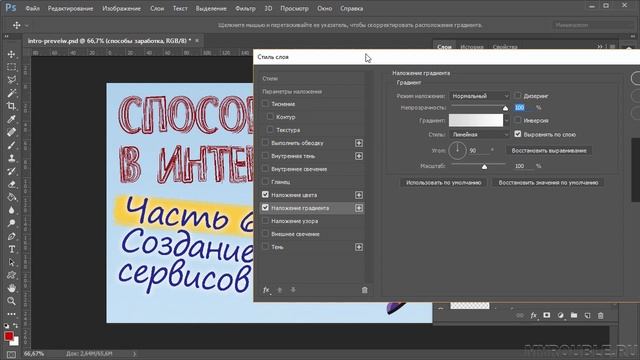
Task: Open Режим наложения dropdown set to Нормальный
Action: [x=479, y=96]
